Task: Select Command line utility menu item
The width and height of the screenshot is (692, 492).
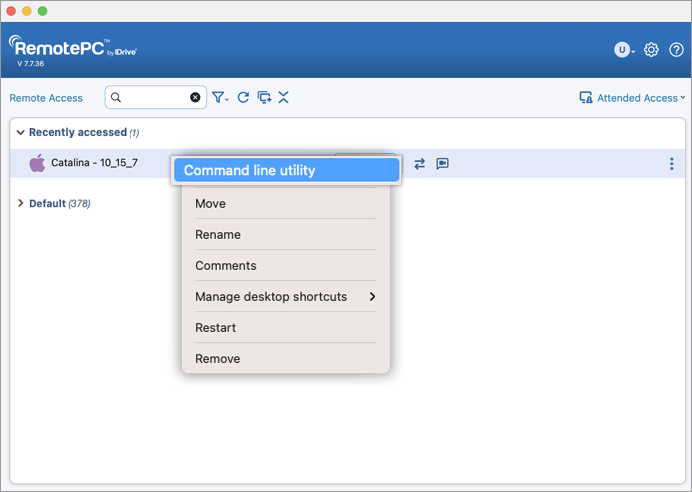Action: (286, 171)
